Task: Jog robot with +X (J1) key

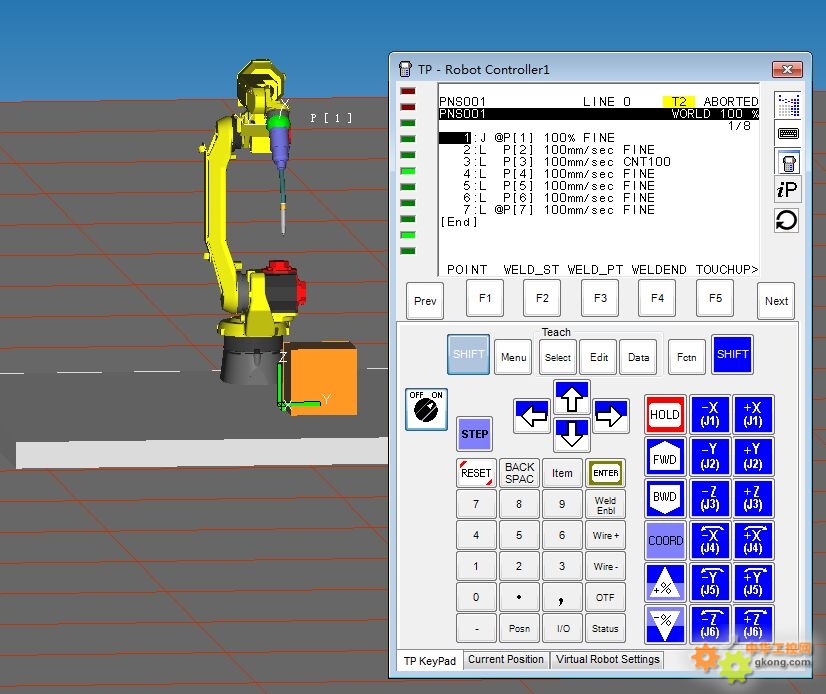Action: point(753,414)
